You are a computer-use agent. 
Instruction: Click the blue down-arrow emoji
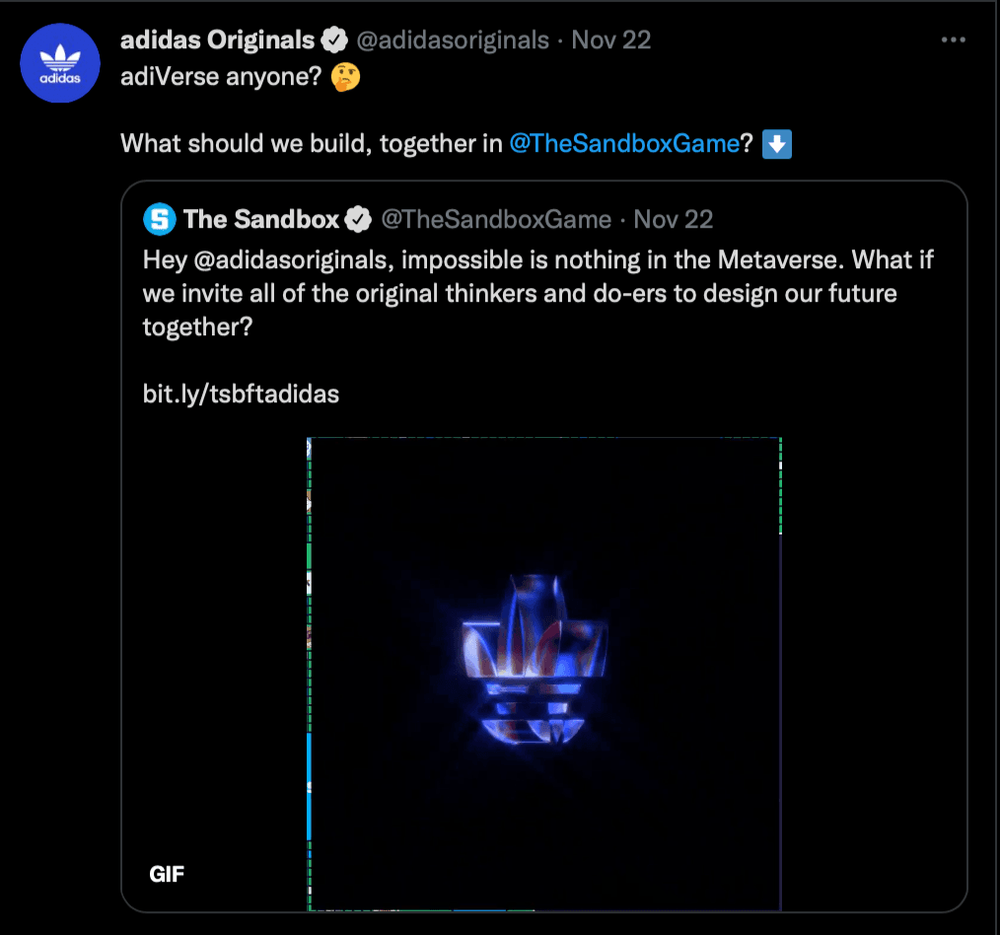pyautogui.click(x=777, y=144)
